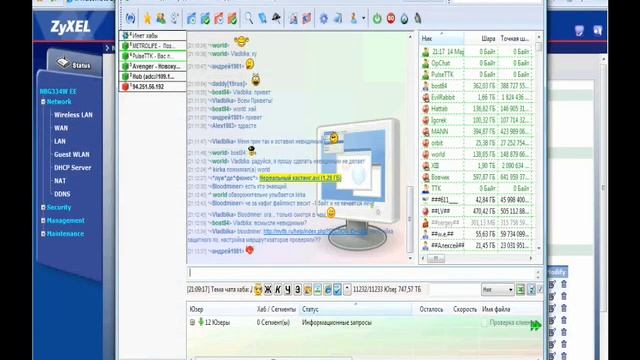
Task: Click the user list scroll-down arrow
Action: 539,248
